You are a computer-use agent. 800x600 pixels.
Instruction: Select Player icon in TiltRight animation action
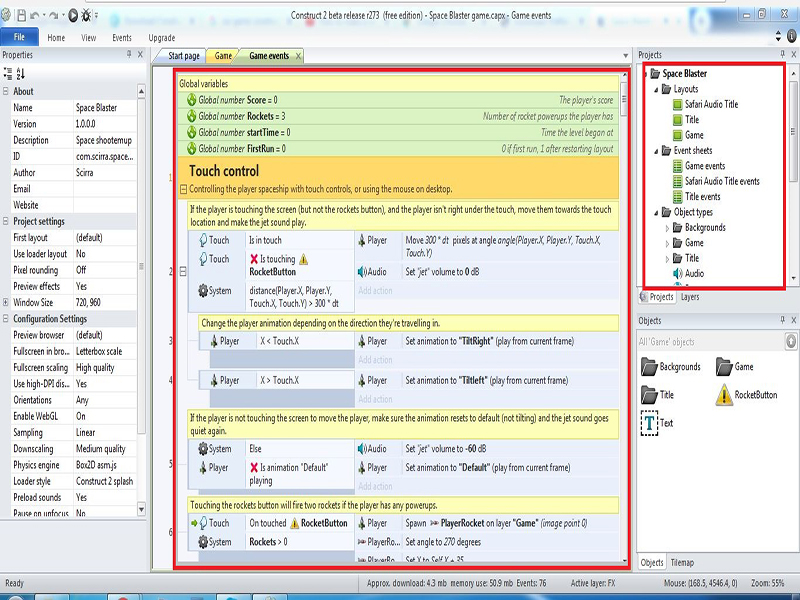[362, 341]
